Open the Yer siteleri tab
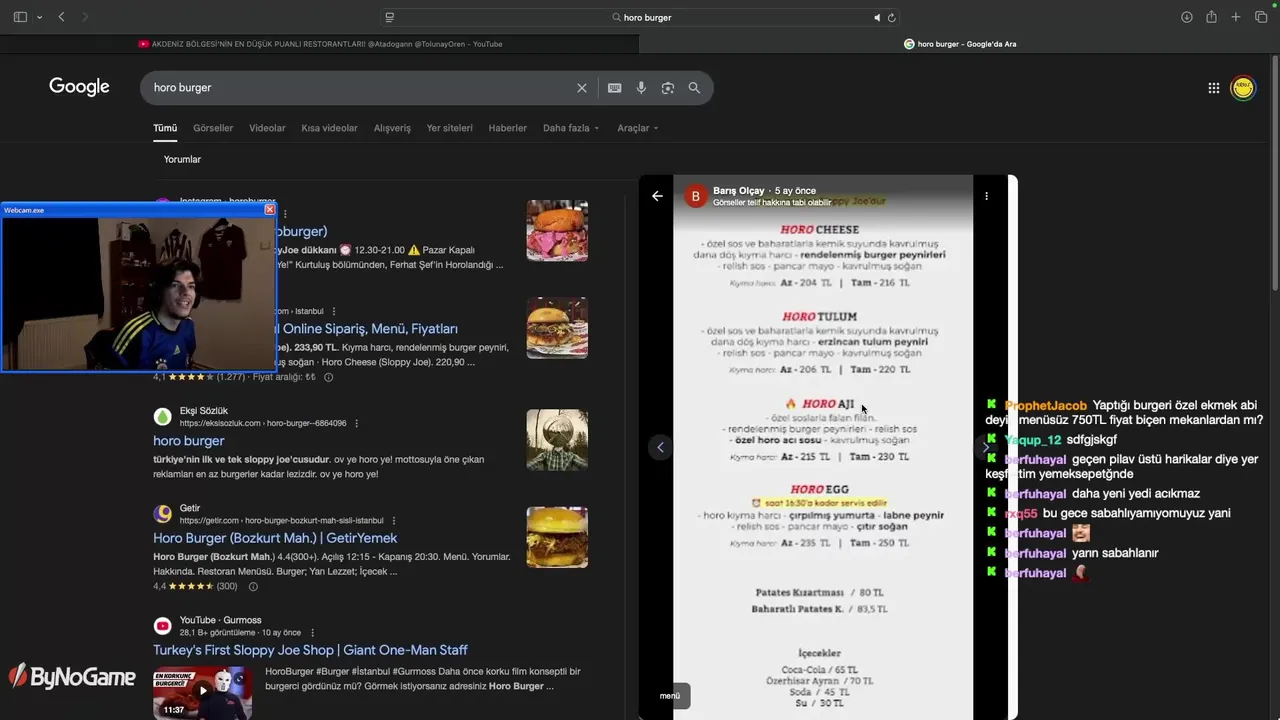This screenshot has width=1280, height=720. pyautogui.click(x=449, y=128)
